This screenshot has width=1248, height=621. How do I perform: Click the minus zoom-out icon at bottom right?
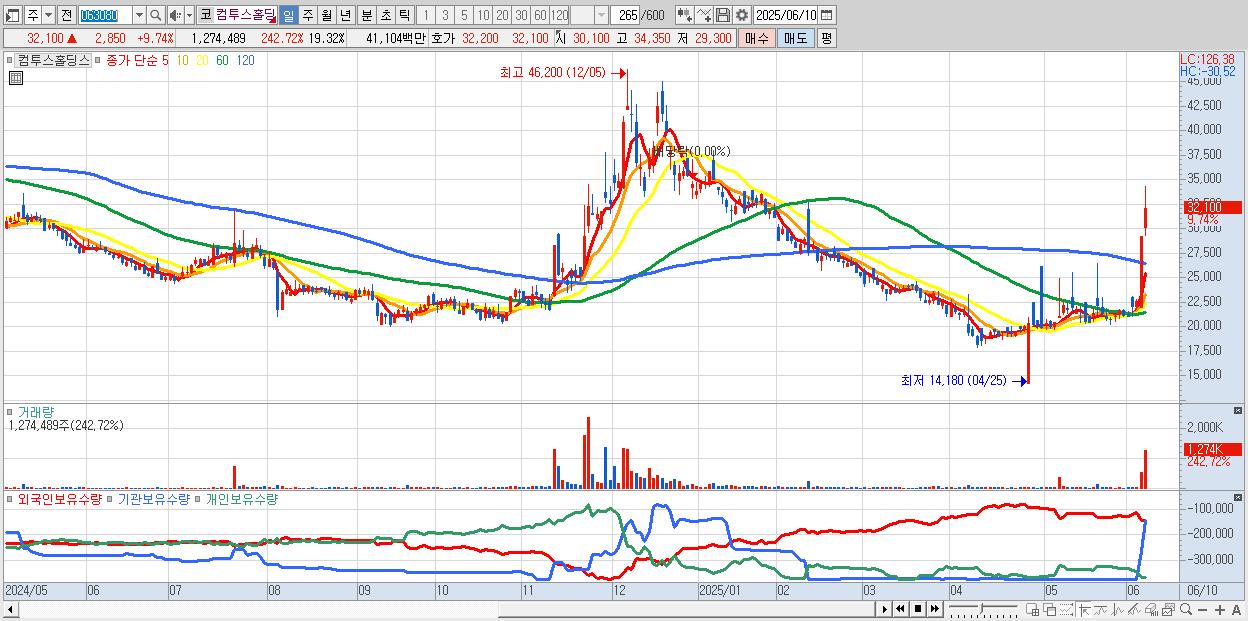(1203, 610)
